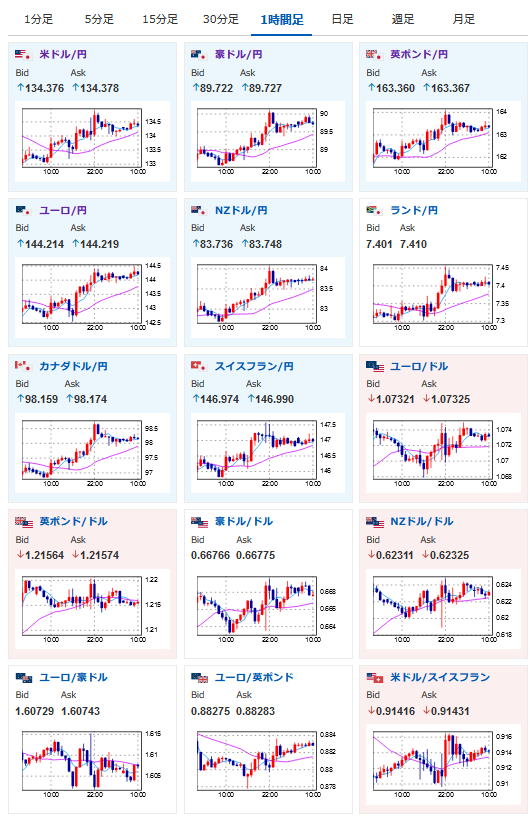Open the ユーロ/円 currency pair link
The height and width of the screenshot is (816, 532).
click(x=63, y=210)
